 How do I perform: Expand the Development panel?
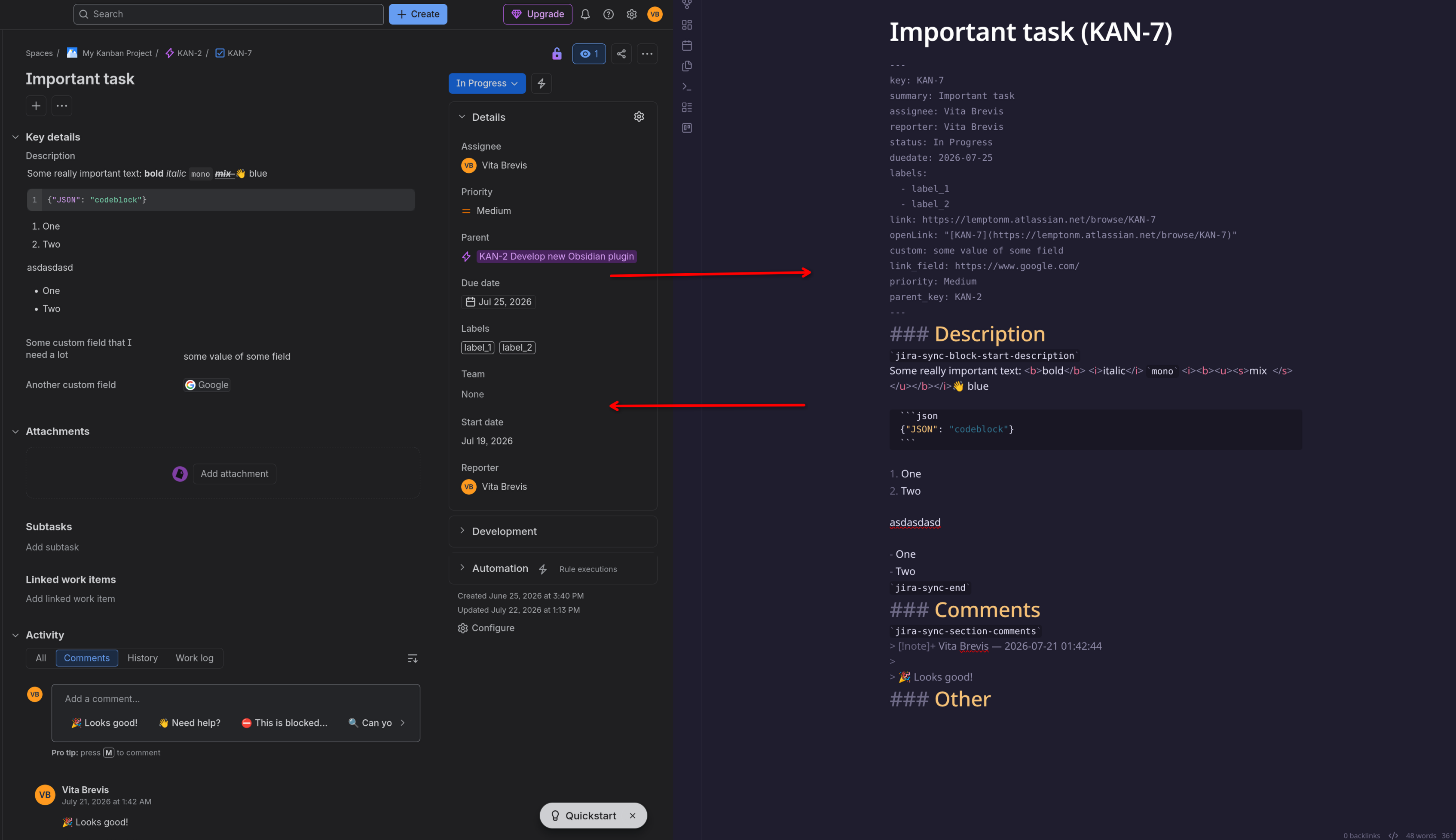(462, 531)
